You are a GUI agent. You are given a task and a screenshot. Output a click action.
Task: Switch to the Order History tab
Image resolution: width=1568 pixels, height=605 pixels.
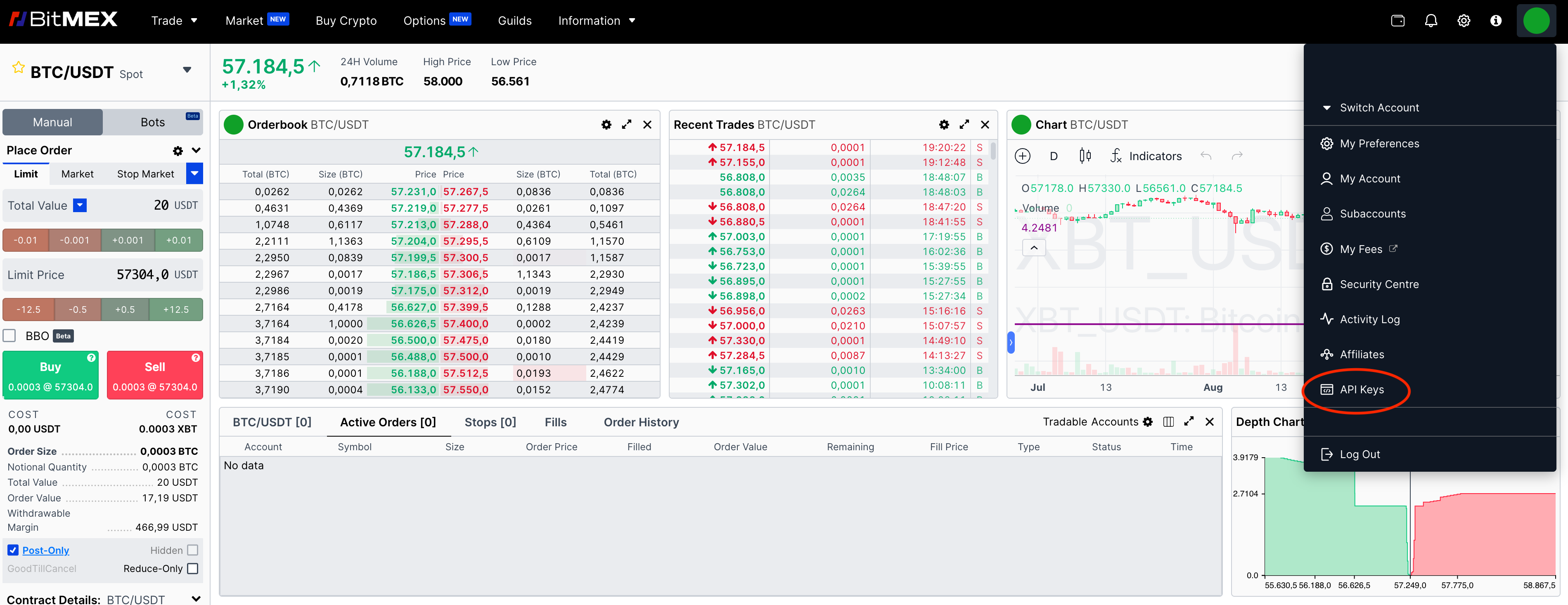coord(640,423)
